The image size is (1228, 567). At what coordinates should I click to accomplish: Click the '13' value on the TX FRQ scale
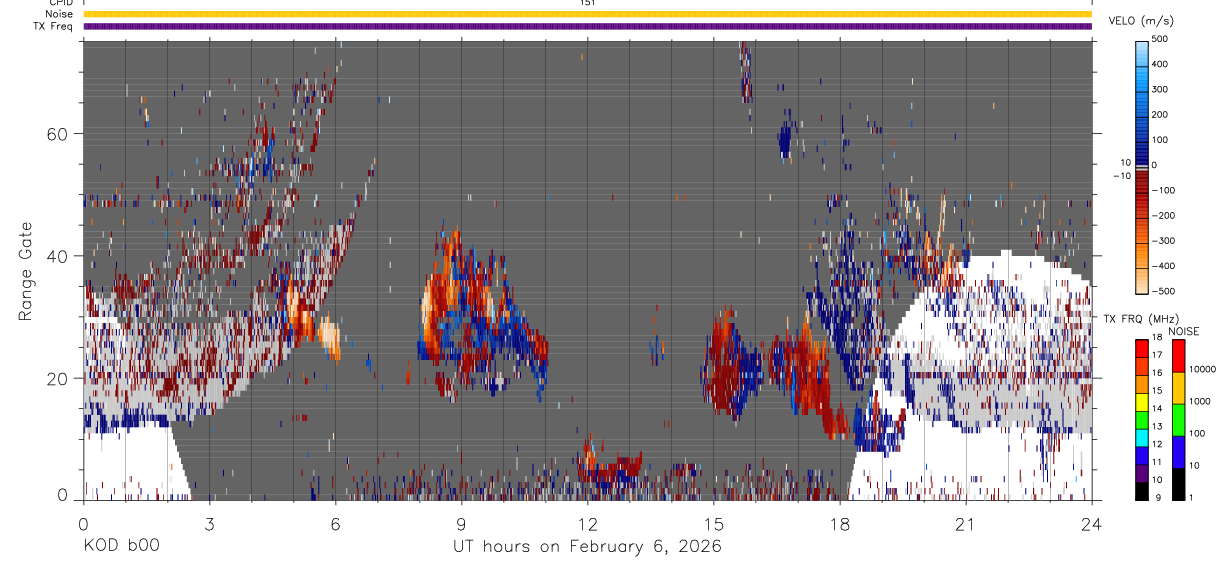pos(1159,426)
